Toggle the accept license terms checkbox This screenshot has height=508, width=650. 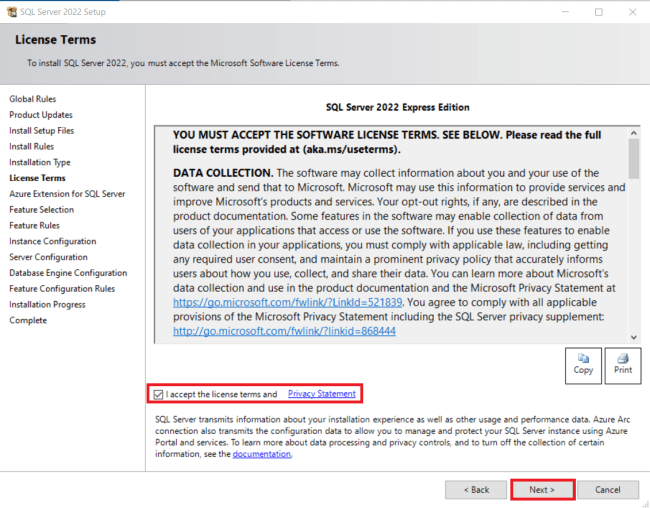[158, 394]
